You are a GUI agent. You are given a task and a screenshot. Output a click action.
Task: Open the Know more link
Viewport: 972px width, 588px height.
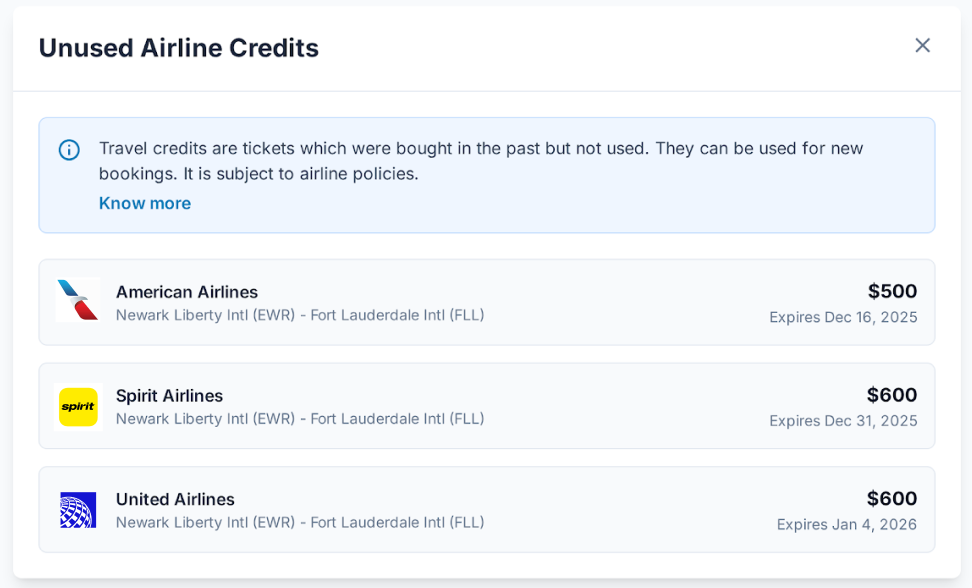tap(144, 203)
